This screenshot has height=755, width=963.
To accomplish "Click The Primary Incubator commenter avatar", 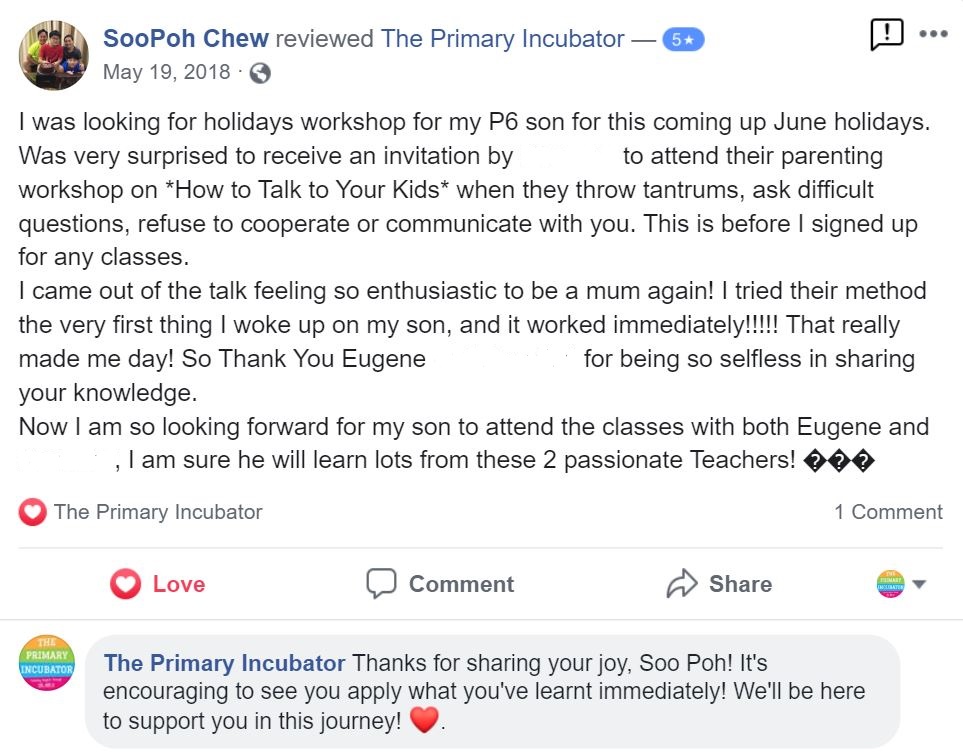I will click(47, 663).
